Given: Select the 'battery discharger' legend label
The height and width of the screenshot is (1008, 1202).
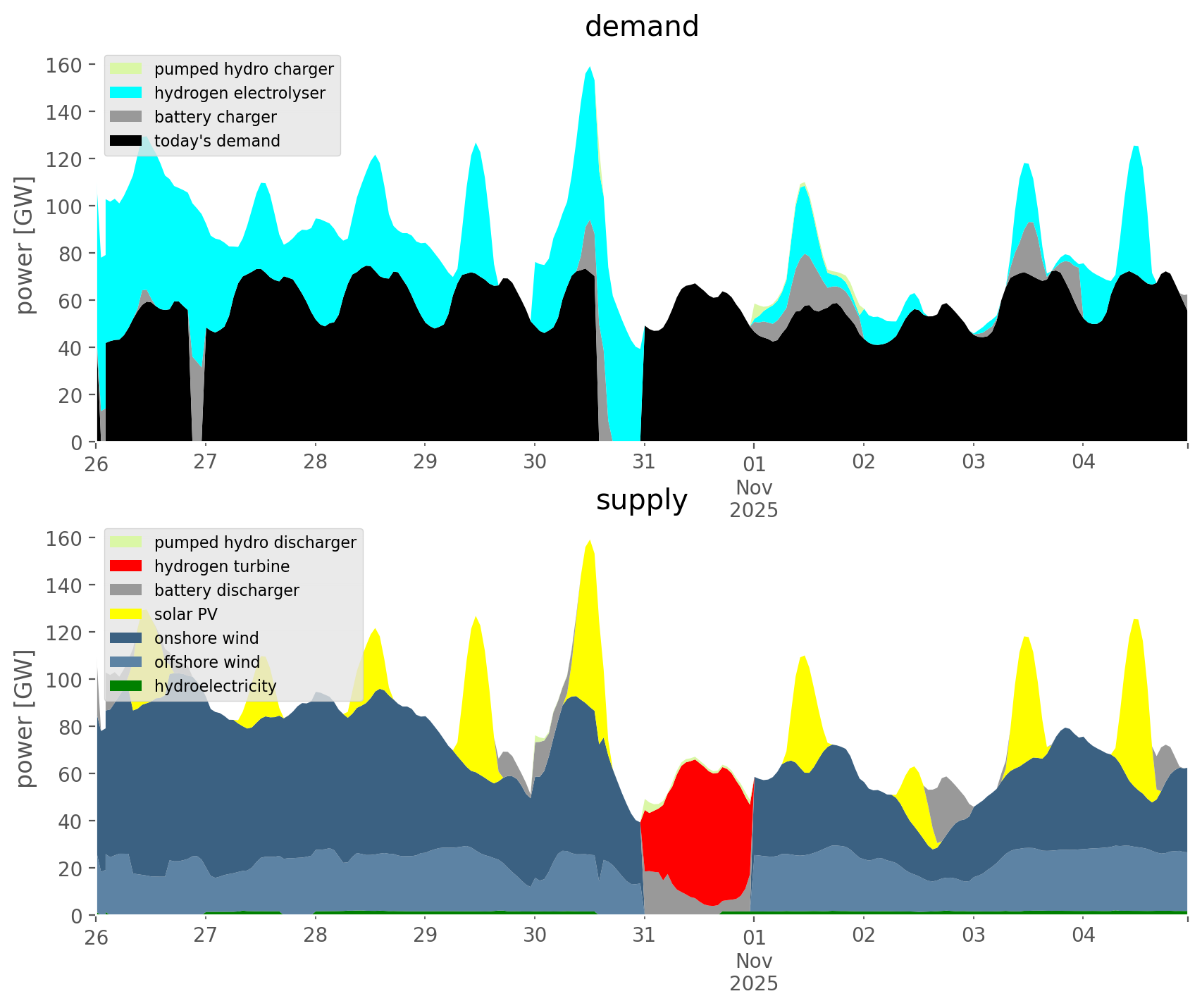Looking at the screenshot, I should [226, 590].
